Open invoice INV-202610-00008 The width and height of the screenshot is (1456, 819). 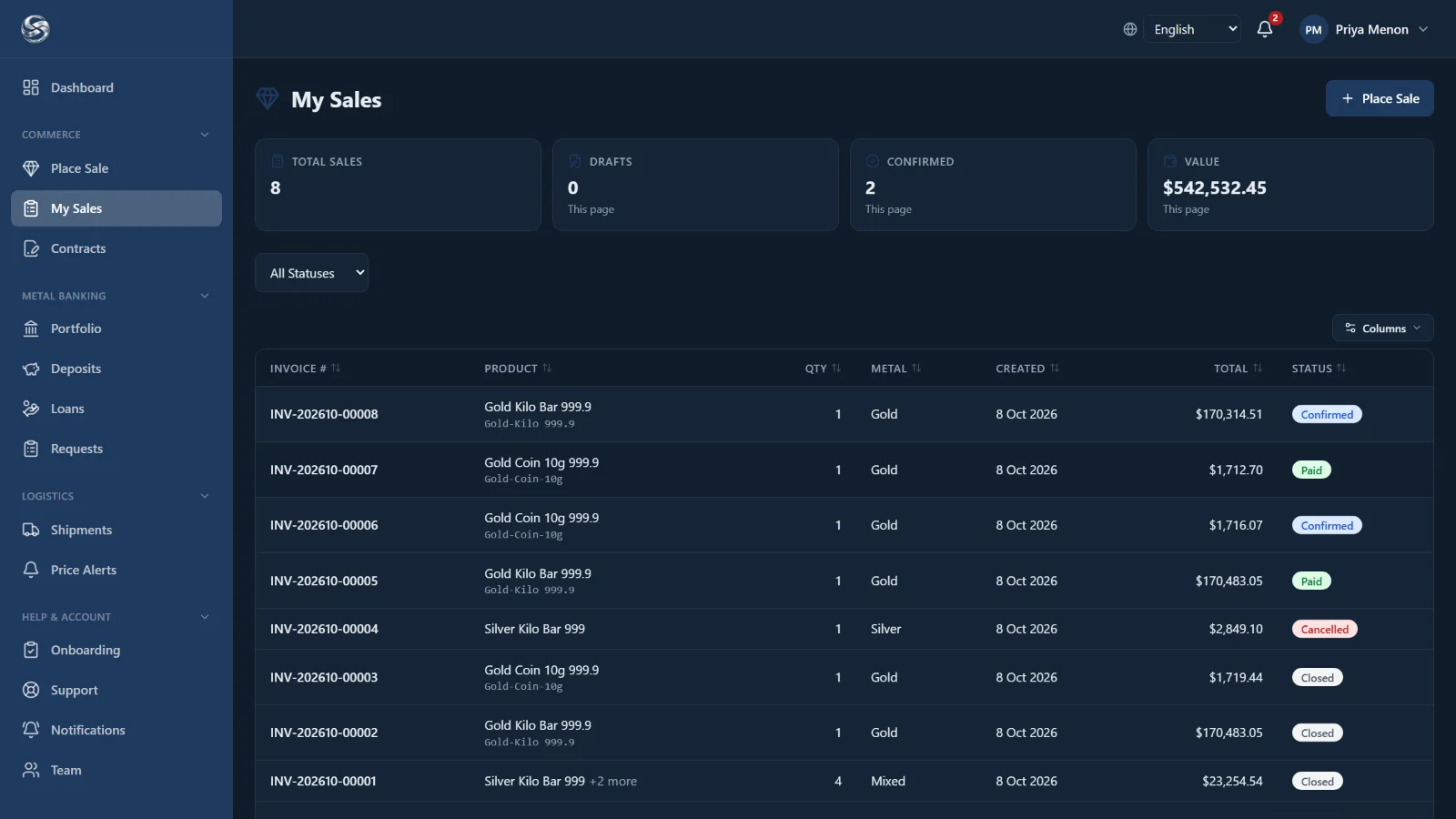(x=324, y=414)
